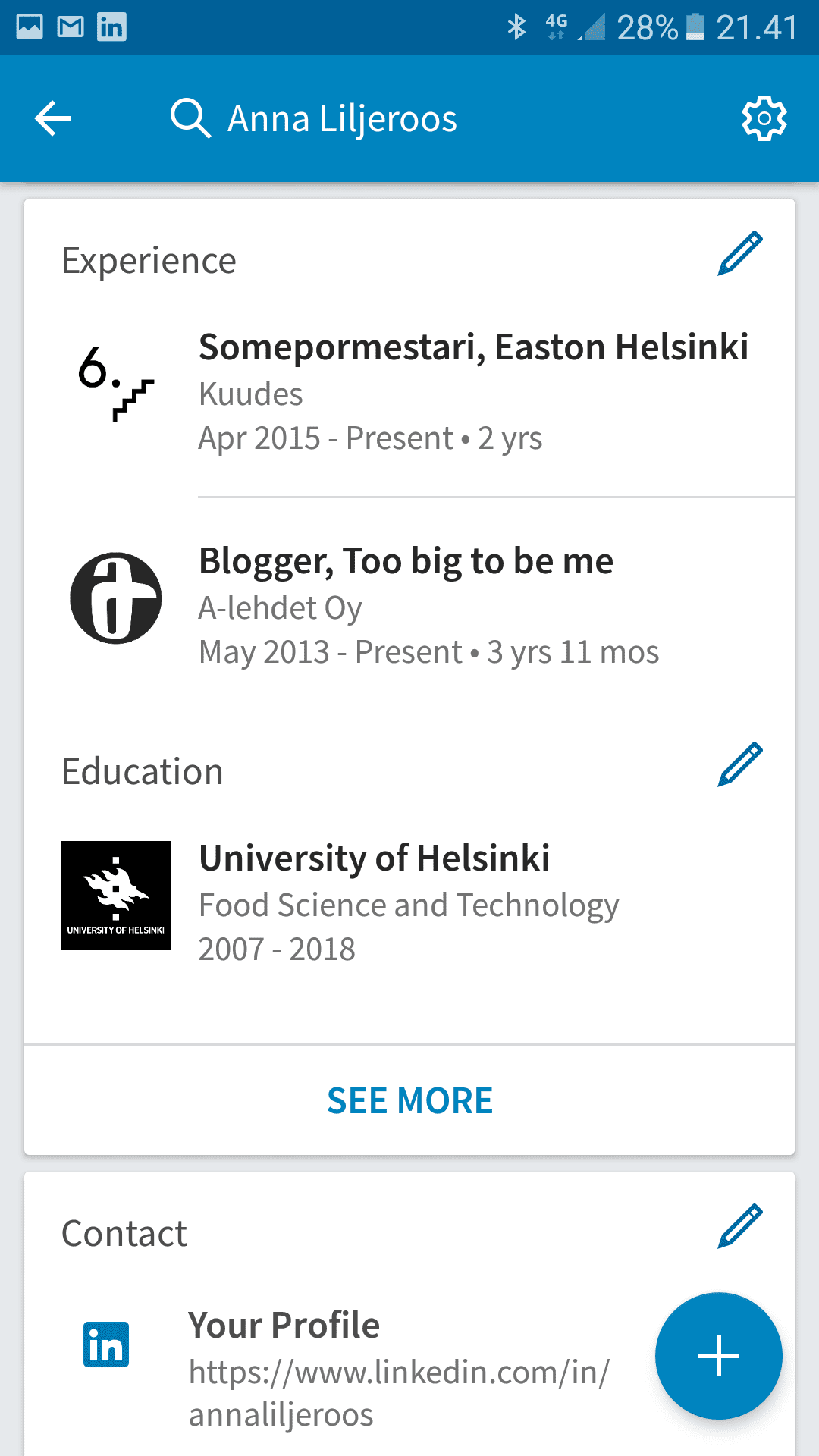
Task: Edit the Contact section with pencil
Action: (x=739, y=1225)
